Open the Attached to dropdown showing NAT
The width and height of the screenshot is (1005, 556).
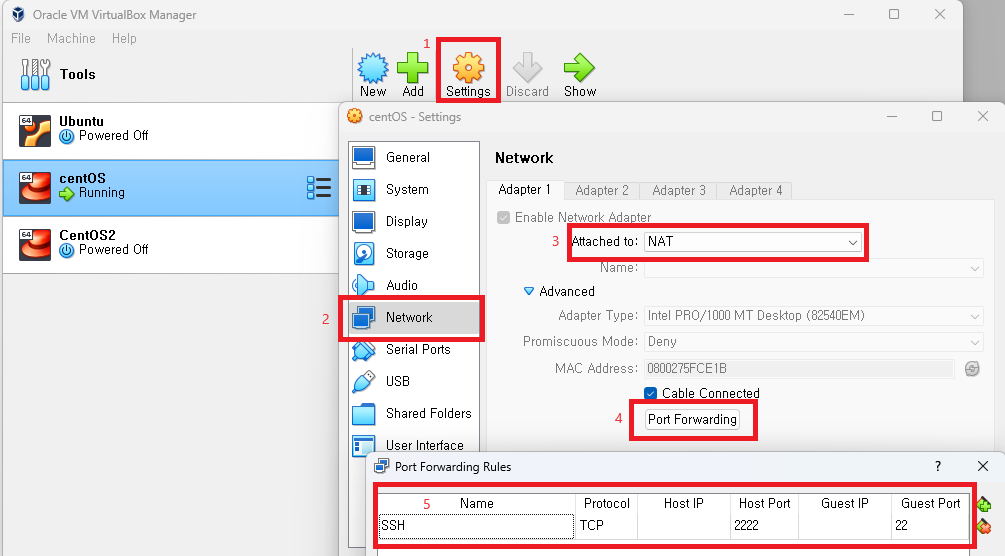point(752,242)
